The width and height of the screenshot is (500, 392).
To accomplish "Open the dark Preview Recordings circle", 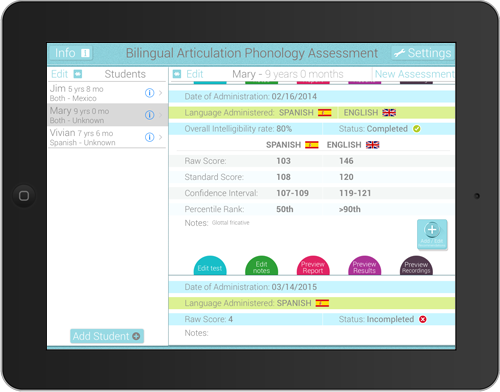I will click(416, 266).
